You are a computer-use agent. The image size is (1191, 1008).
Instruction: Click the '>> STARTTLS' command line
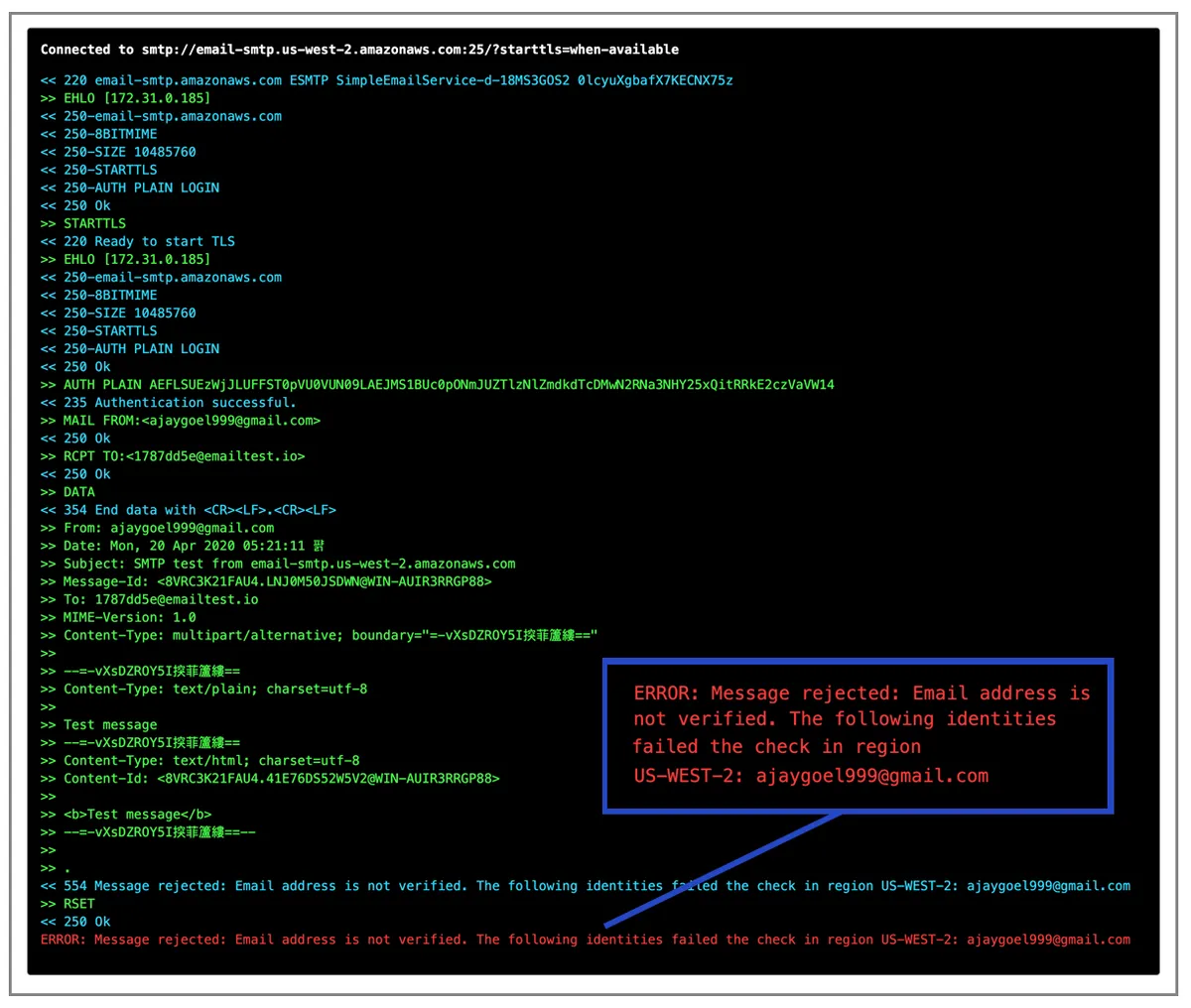(83, 223)
